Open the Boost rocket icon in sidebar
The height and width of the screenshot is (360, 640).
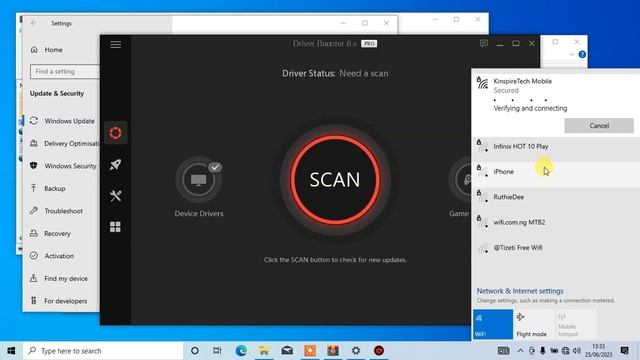(116, 164)
